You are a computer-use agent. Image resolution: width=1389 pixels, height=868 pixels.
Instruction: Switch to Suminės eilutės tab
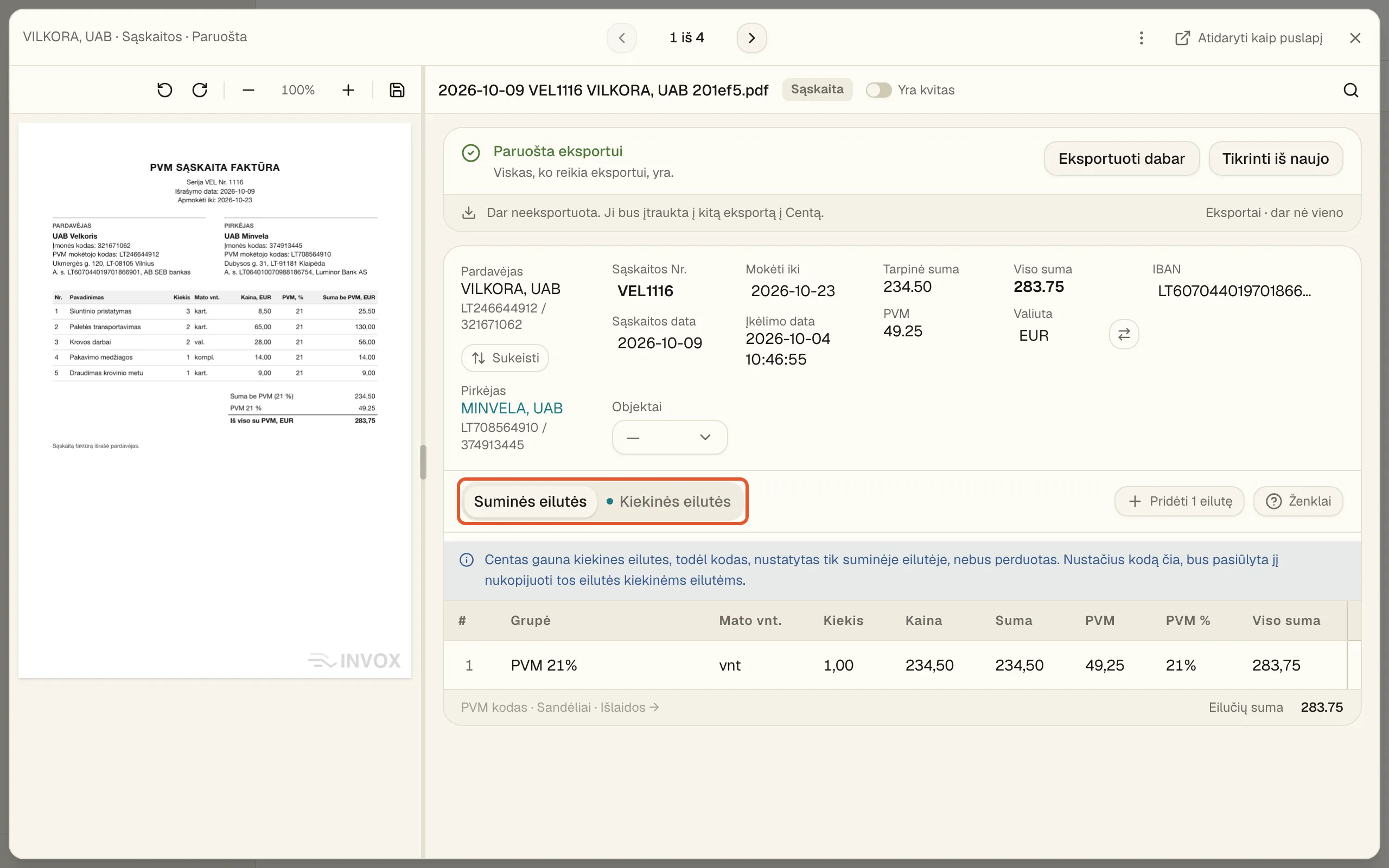pyautogui.click(x=530, y=501)
